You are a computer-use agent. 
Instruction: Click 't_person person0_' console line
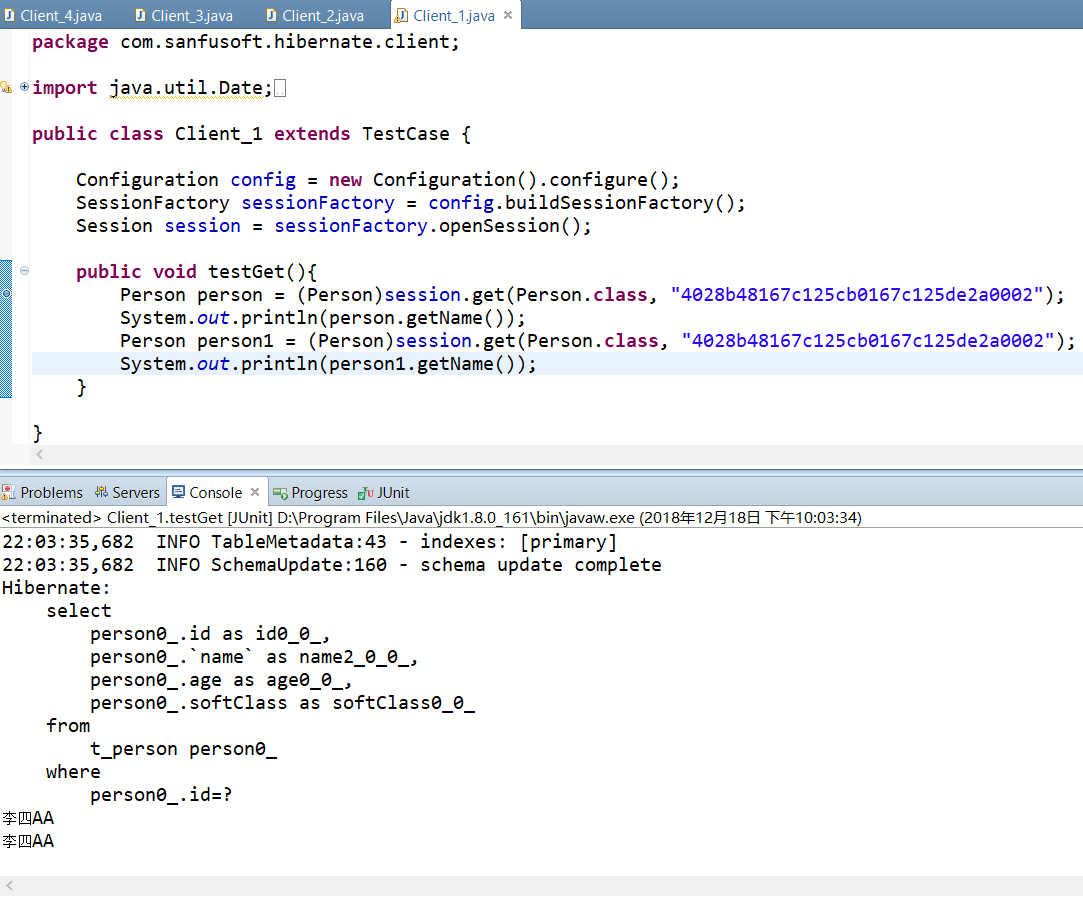[x=184, y=749]
